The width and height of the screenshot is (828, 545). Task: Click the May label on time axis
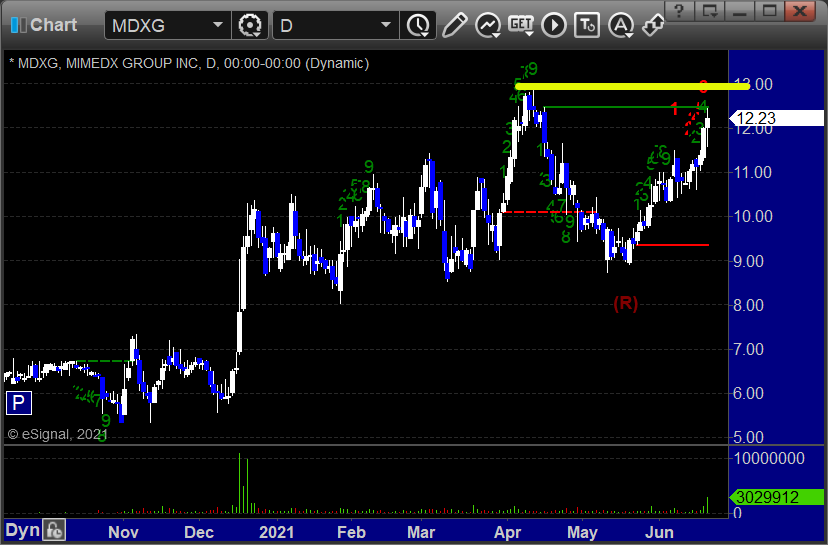click(582, 532)
